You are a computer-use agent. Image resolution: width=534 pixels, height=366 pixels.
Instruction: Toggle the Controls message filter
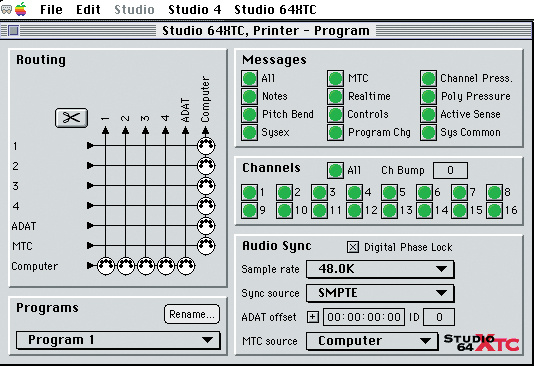tap(335, 114)
